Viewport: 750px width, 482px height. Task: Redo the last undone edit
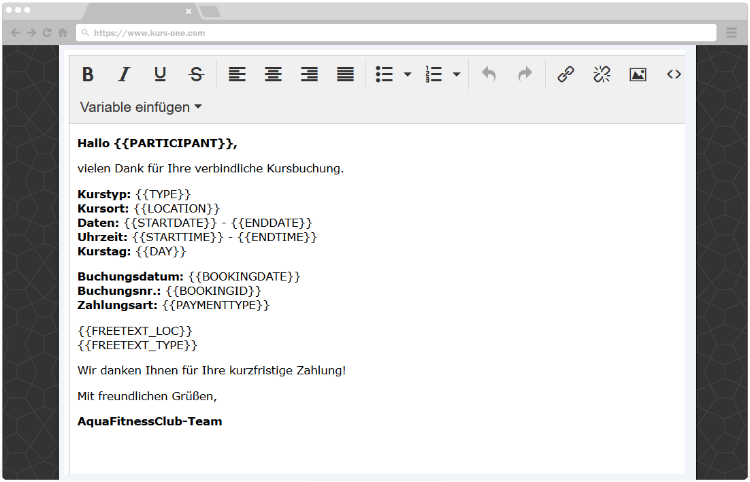click(x=525, y=74)
